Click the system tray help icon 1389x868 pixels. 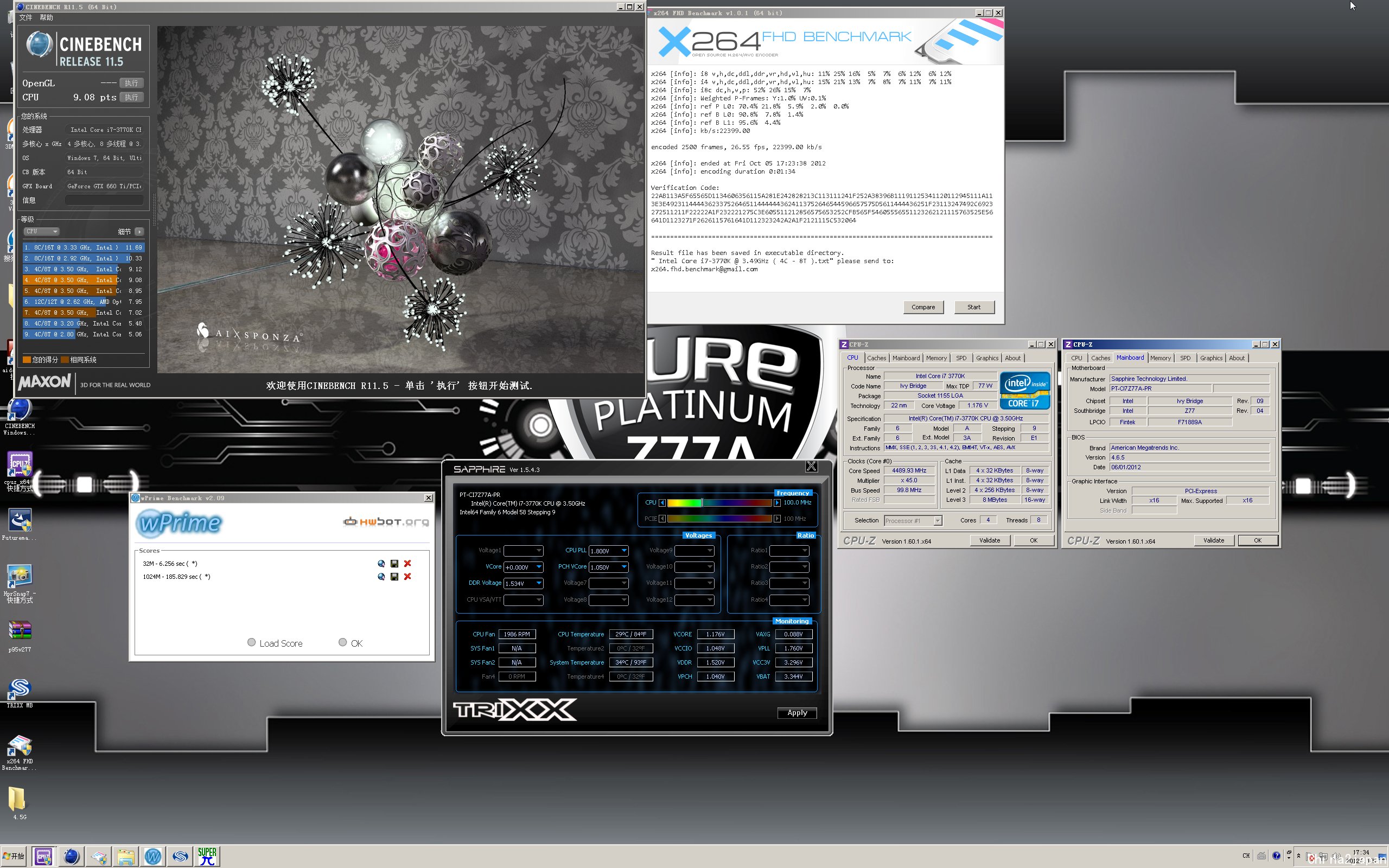[1276, 856]
